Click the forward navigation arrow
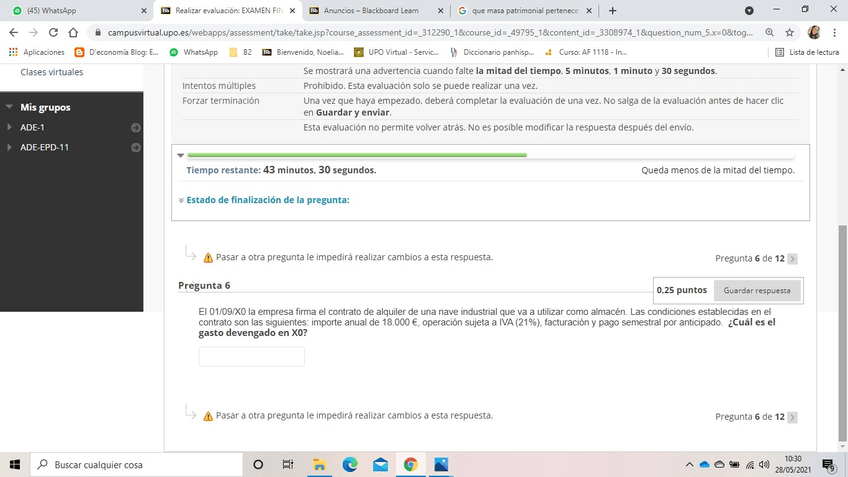Image resolution: width=848 pixels, height=477 pixels. (34, 32)
